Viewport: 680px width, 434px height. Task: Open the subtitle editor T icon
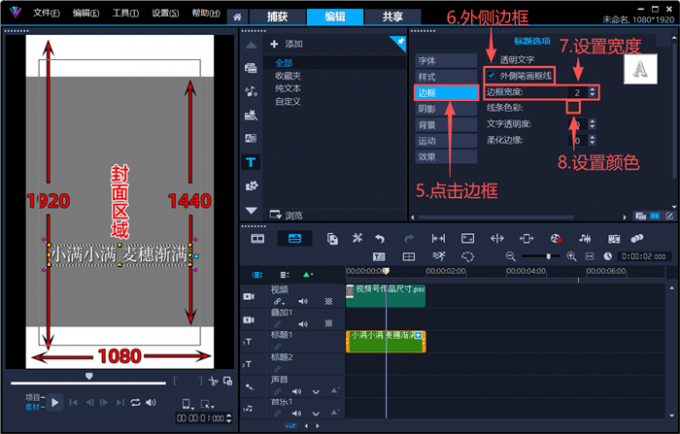click(x=379, y=257)
